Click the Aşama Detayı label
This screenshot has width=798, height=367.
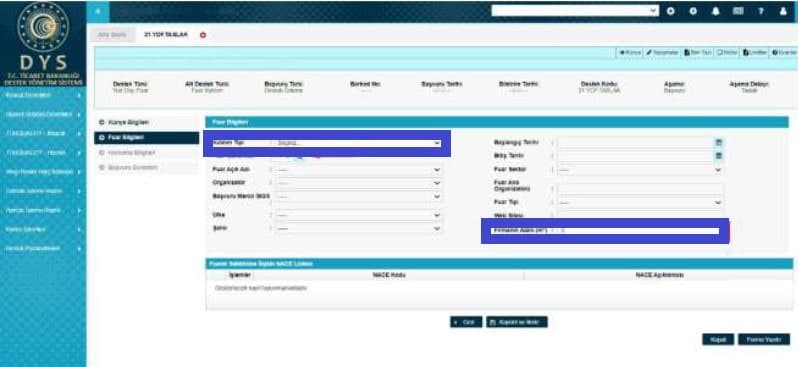(749, 84)
